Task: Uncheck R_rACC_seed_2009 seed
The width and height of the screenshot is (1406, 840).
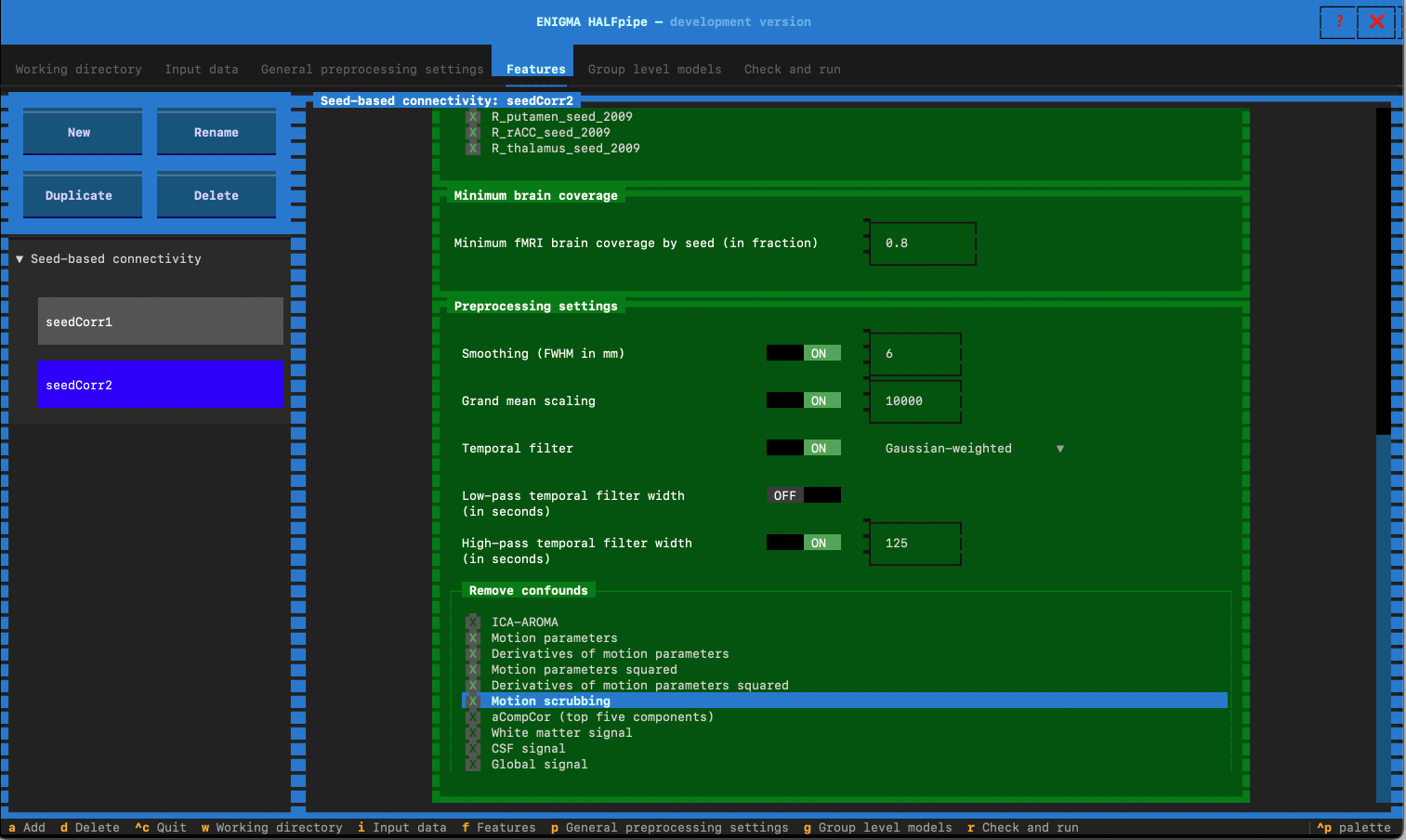Action: (x=473, y=133)
